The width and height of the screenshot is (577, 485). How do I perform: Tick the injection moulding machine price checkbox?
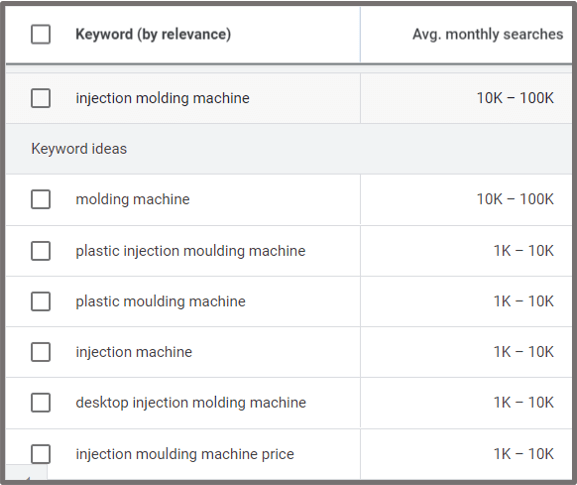coord(41,454)
